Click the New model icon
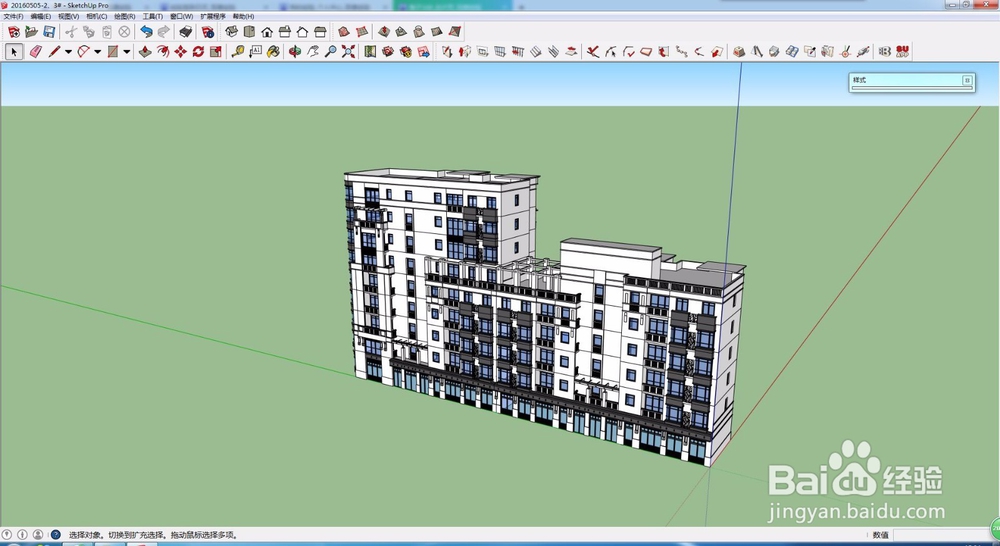 13,32
